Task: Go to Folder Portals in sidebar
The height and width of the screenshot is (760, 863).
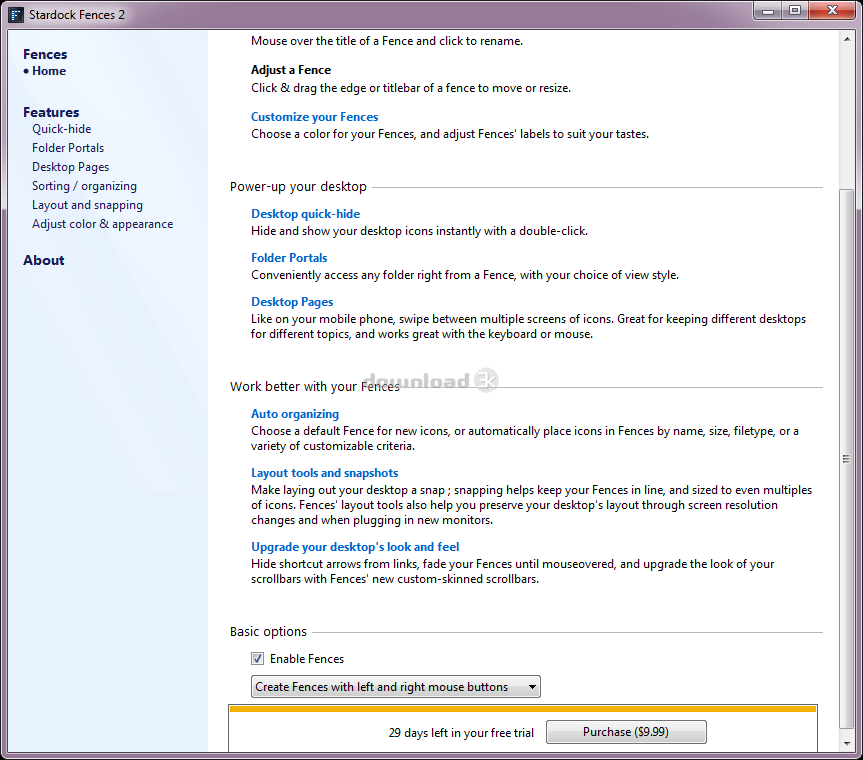Action: pyautogui.click(x=68, y=148)
